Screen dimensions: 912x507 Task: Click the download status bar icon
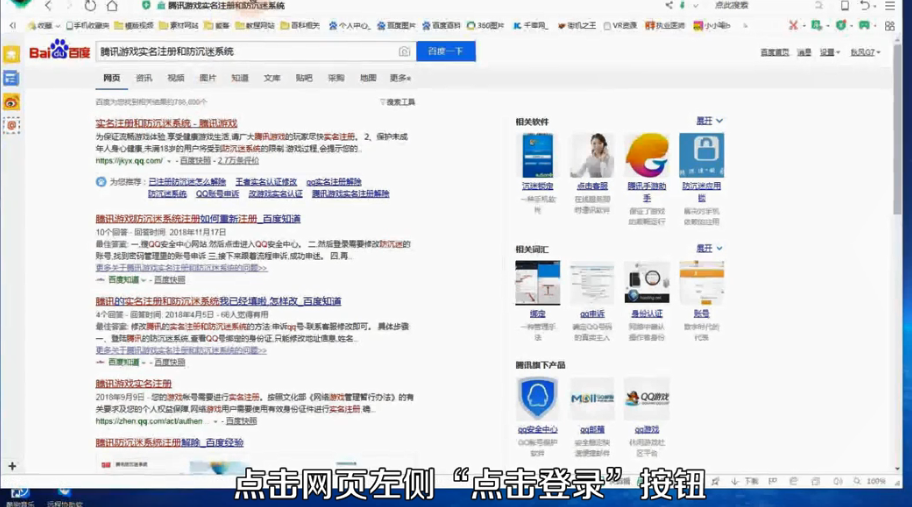pos(746,481)
